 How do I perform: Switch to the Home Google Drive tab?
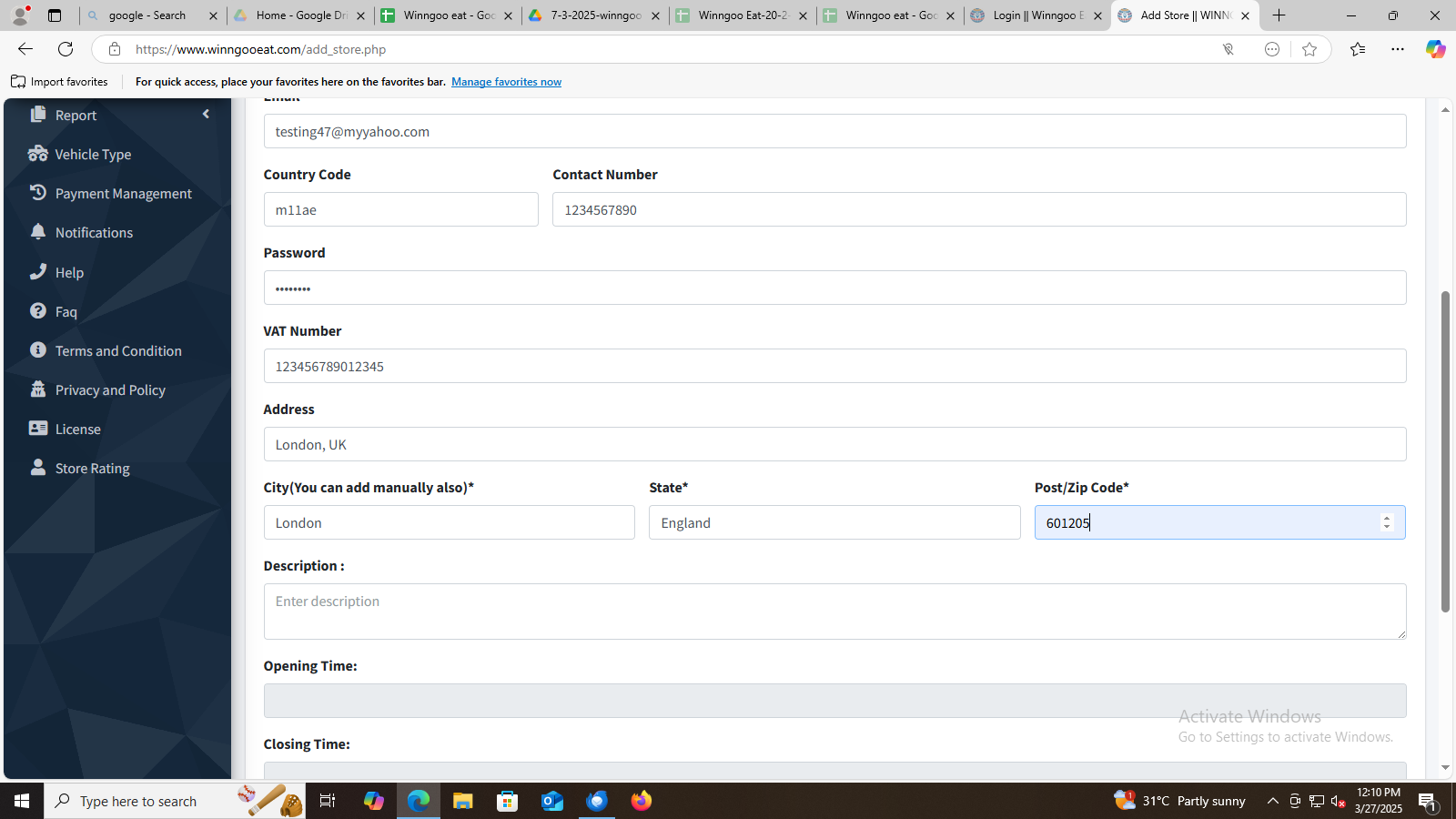click(x=299, y=15)
